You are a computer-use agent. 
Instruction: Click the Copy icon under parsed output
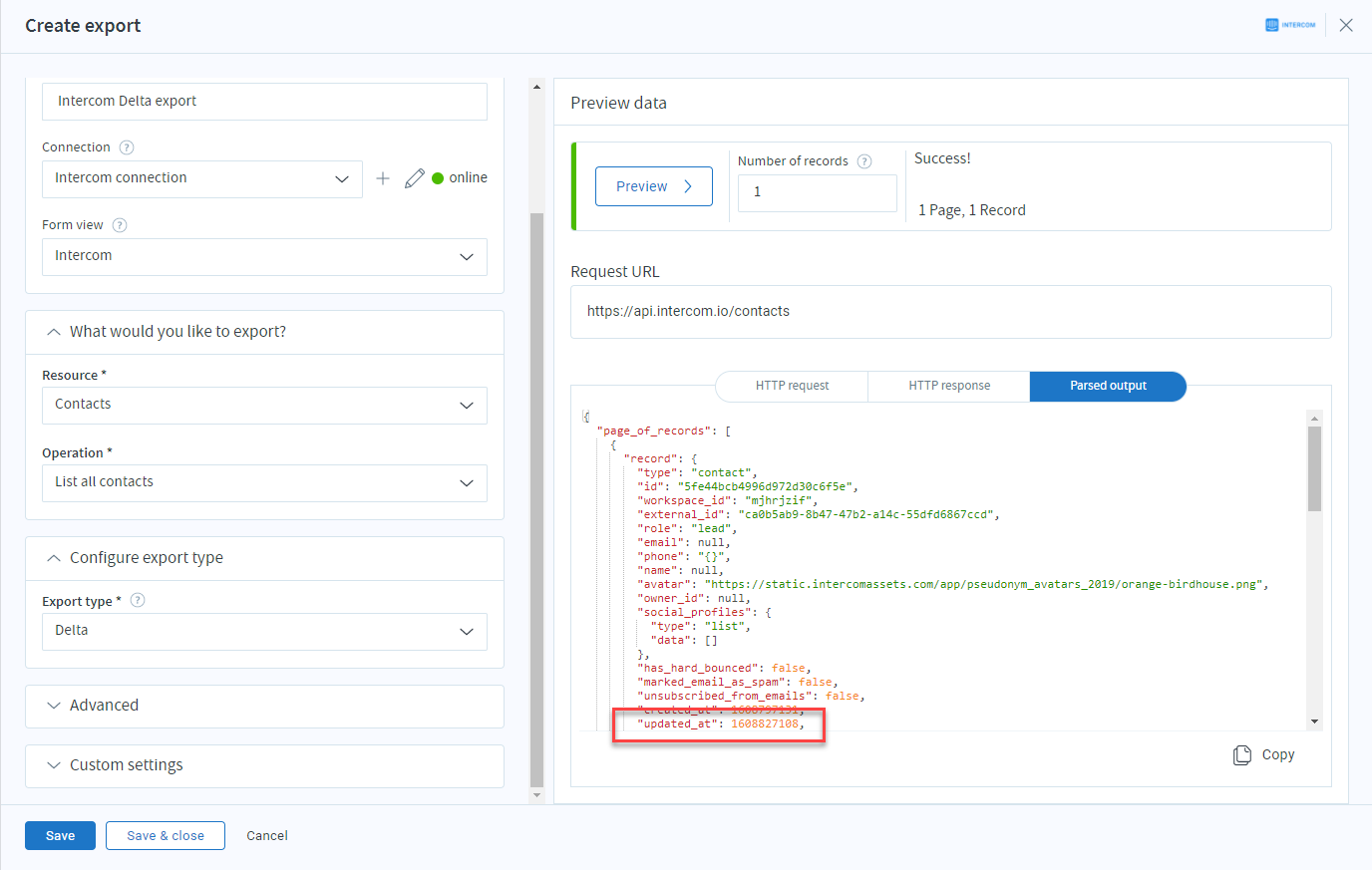click(1242, 755)
